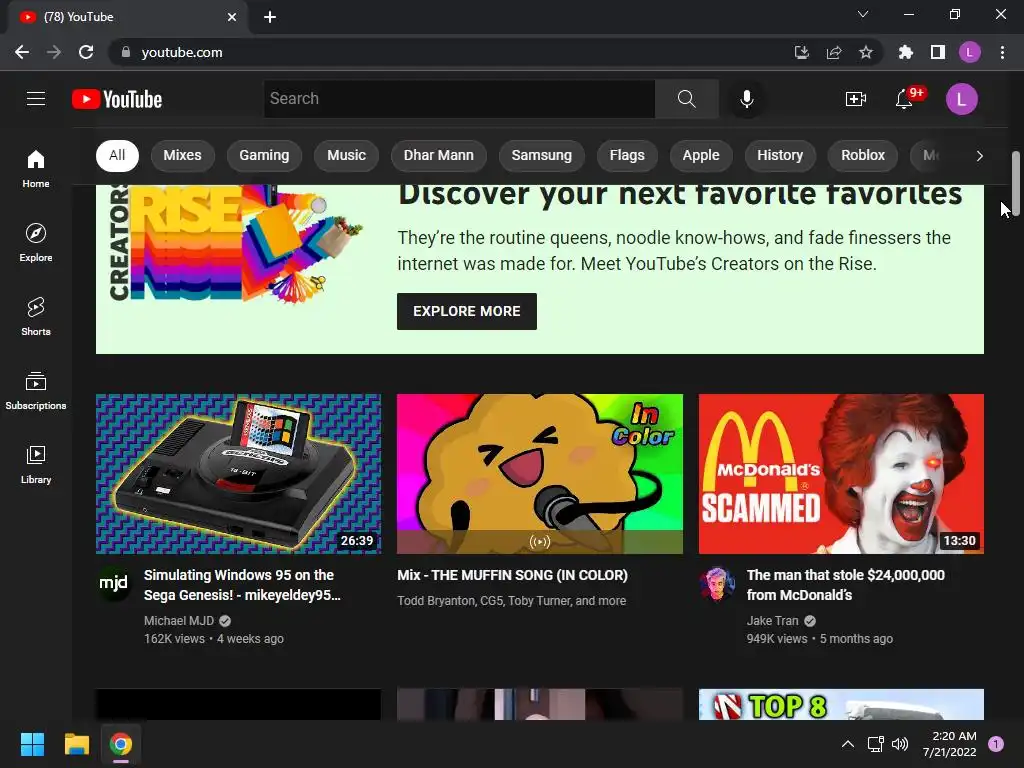This screenshot has height=768, width=1024.
Task: Open Windows 95 Sega Genesis video thumbnail
Action: 238,473
